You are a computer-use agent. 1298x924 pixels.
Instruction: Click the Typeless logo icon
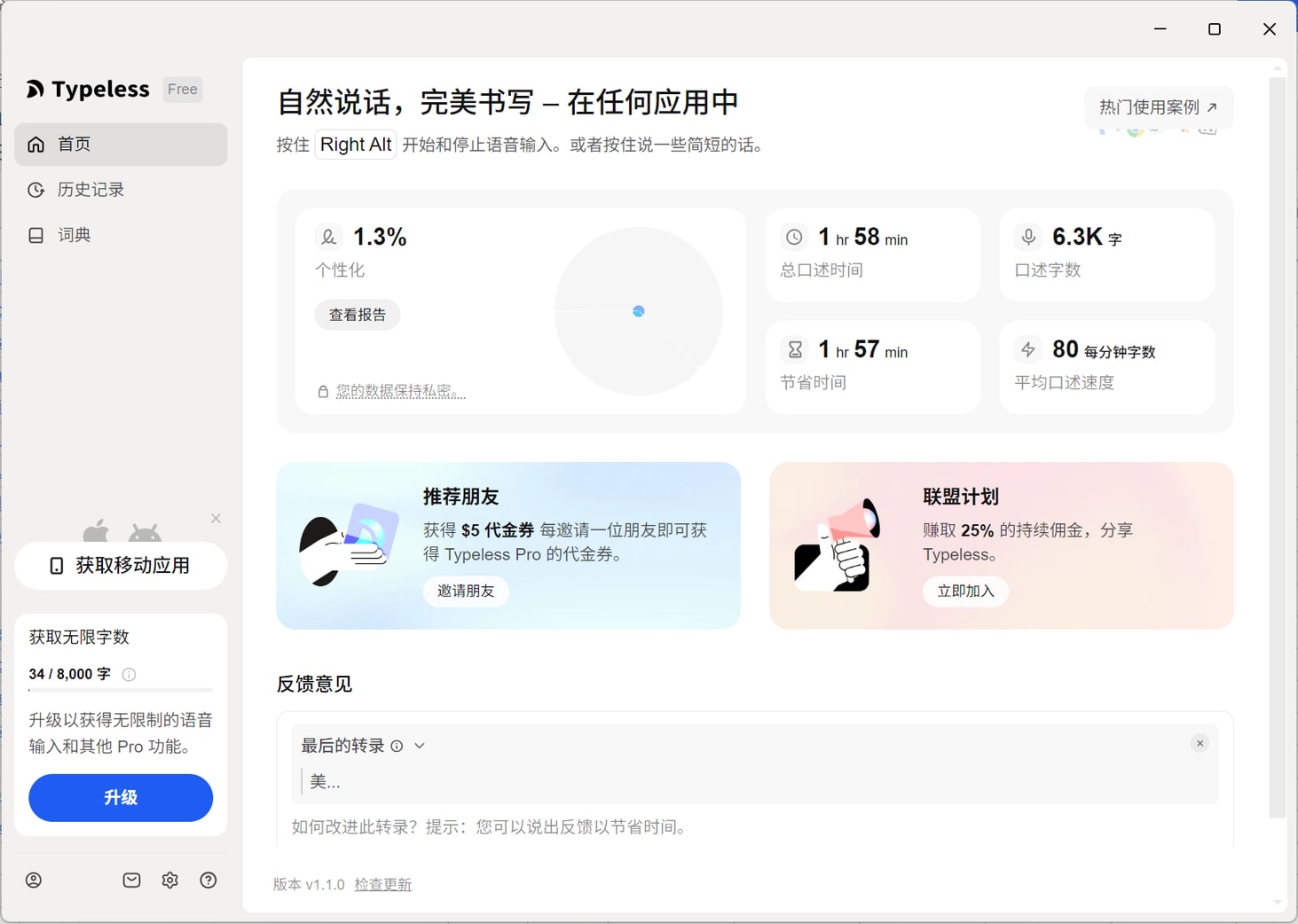[34, 89]
